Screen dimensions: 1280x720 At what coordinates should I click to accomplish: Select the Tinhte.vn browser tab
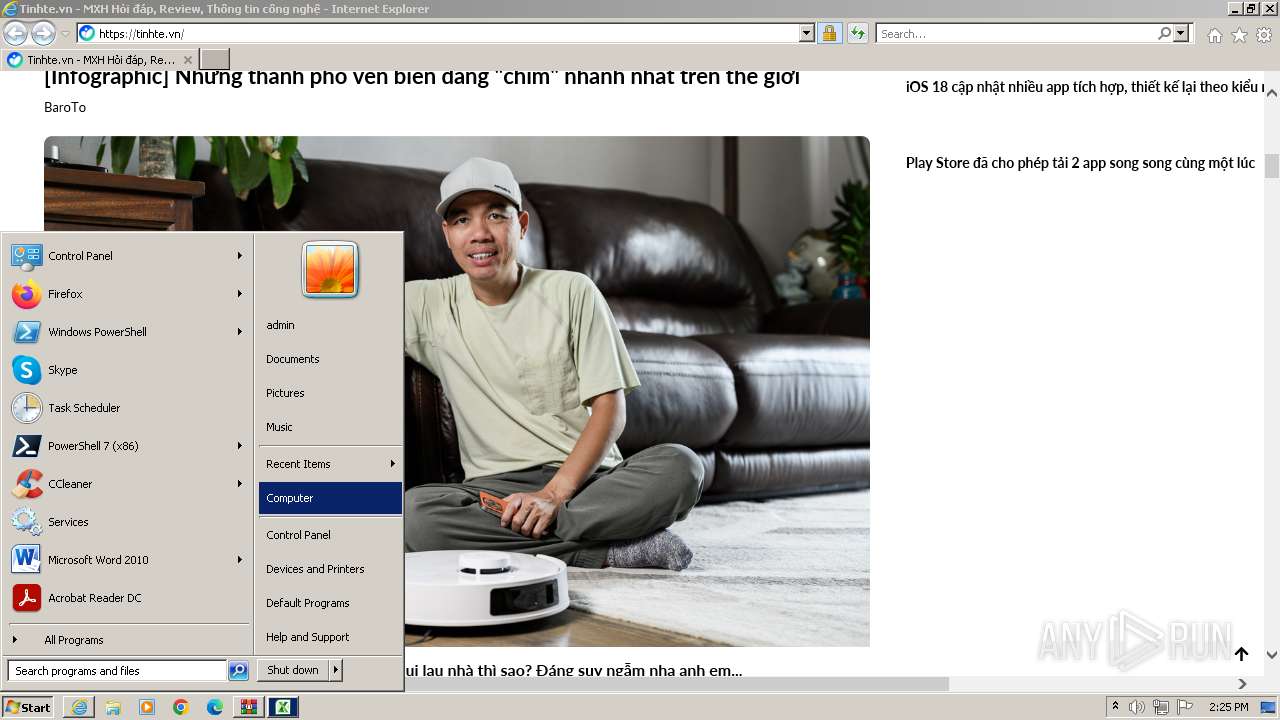coord(99,60)
